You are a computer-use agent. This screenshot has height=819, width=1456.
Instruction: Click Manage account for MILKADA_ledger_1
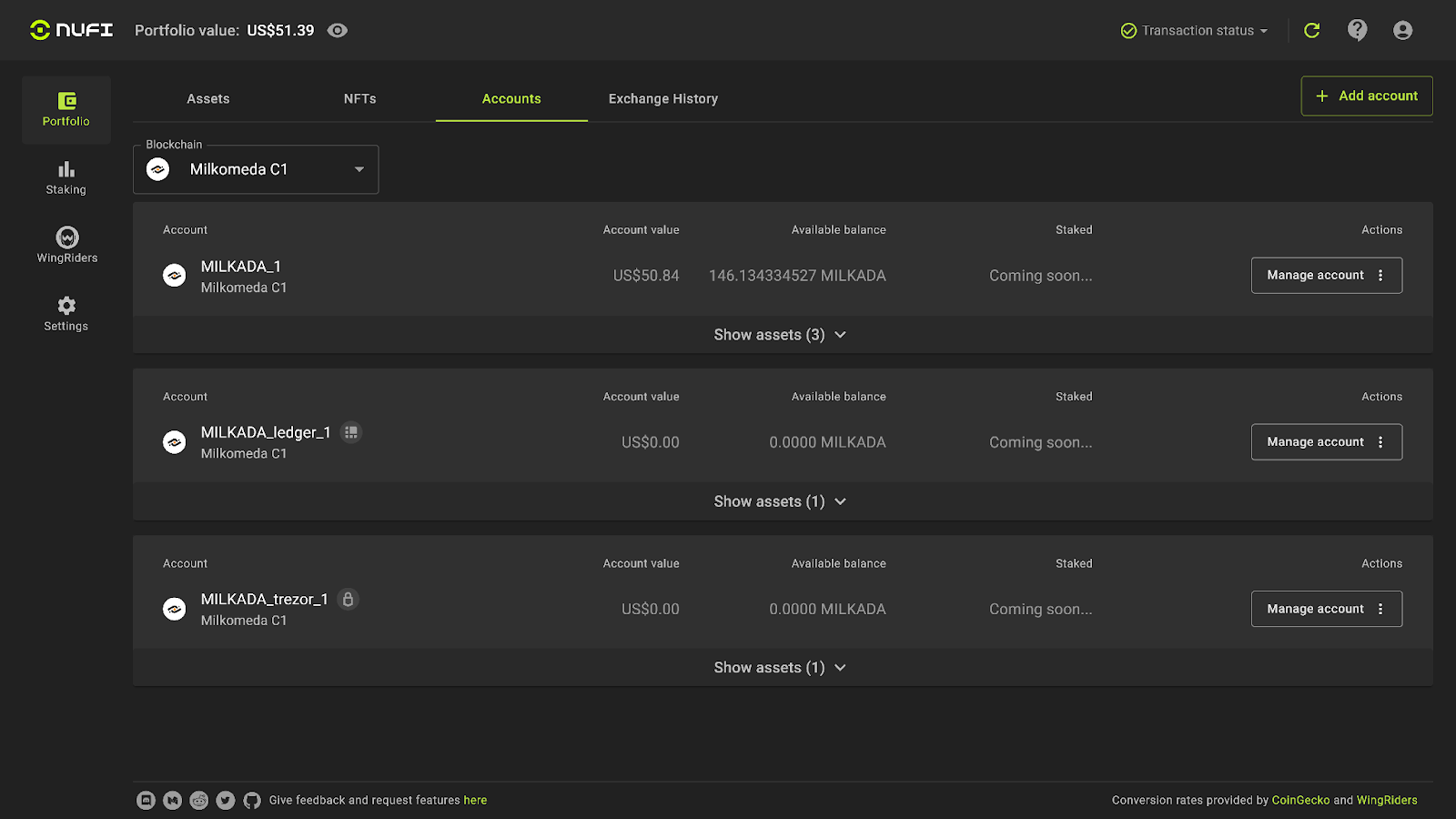coord(1327,442)
